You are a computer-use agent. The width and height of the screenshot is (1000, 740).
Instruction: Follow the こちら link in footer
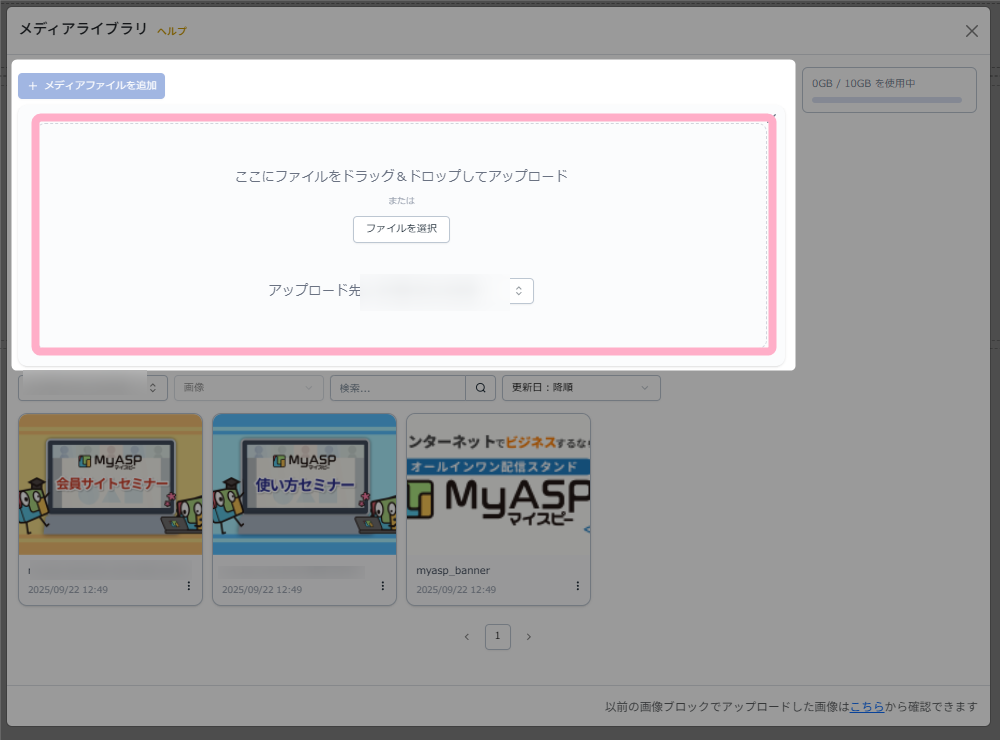[866, 707]
